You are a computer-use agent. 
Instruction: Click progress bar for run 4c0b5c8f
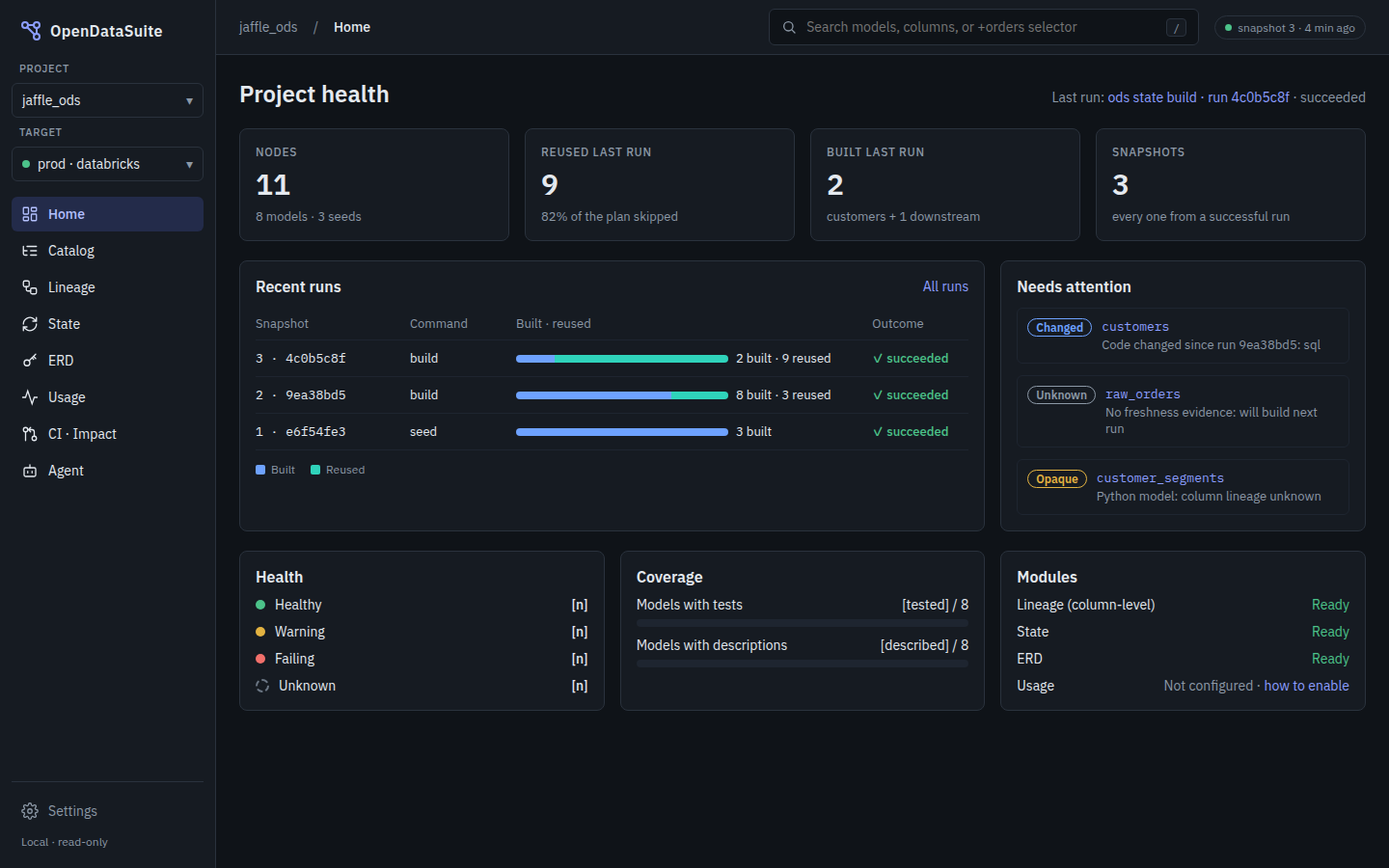point(622,359)
